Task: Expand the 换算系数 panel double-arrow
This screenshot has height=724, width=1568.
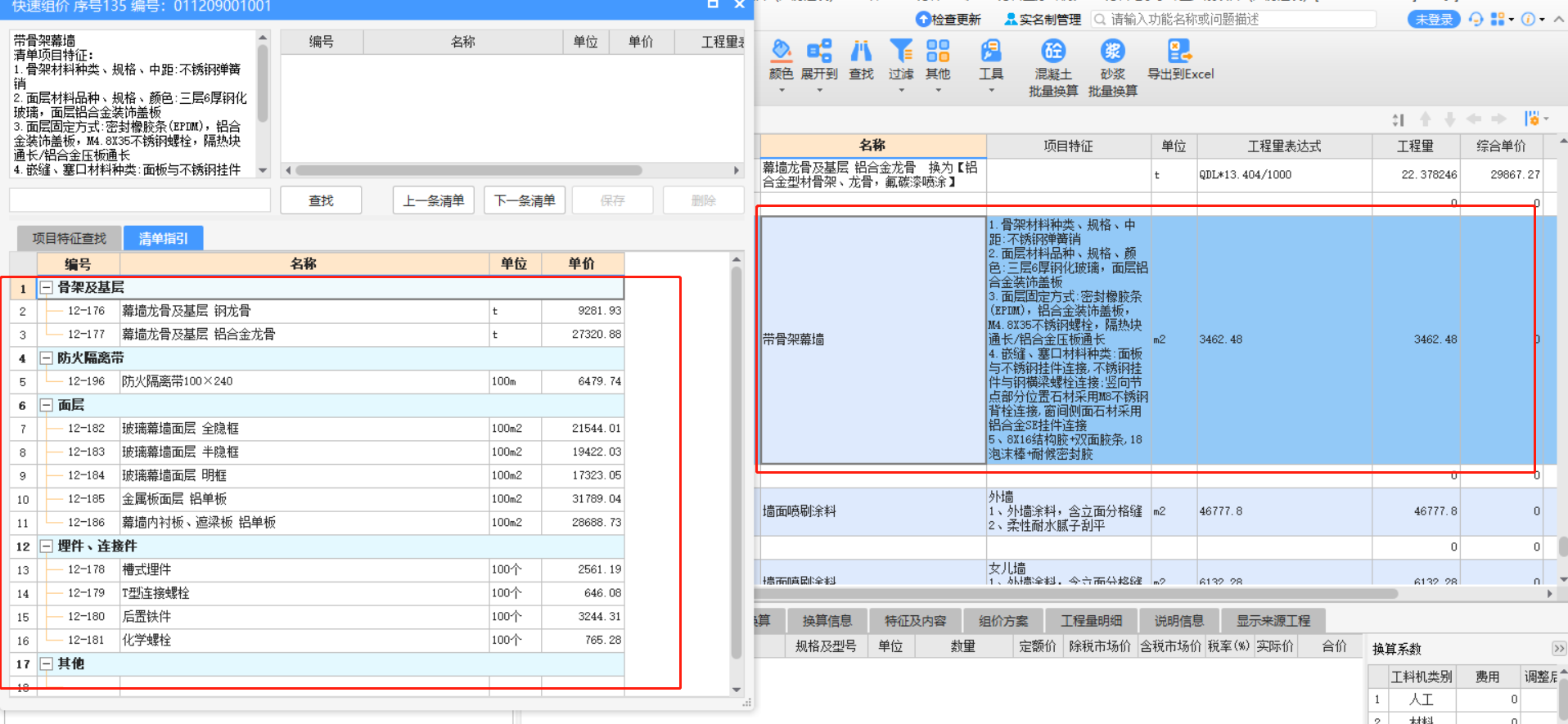Action: [1558, 648]
